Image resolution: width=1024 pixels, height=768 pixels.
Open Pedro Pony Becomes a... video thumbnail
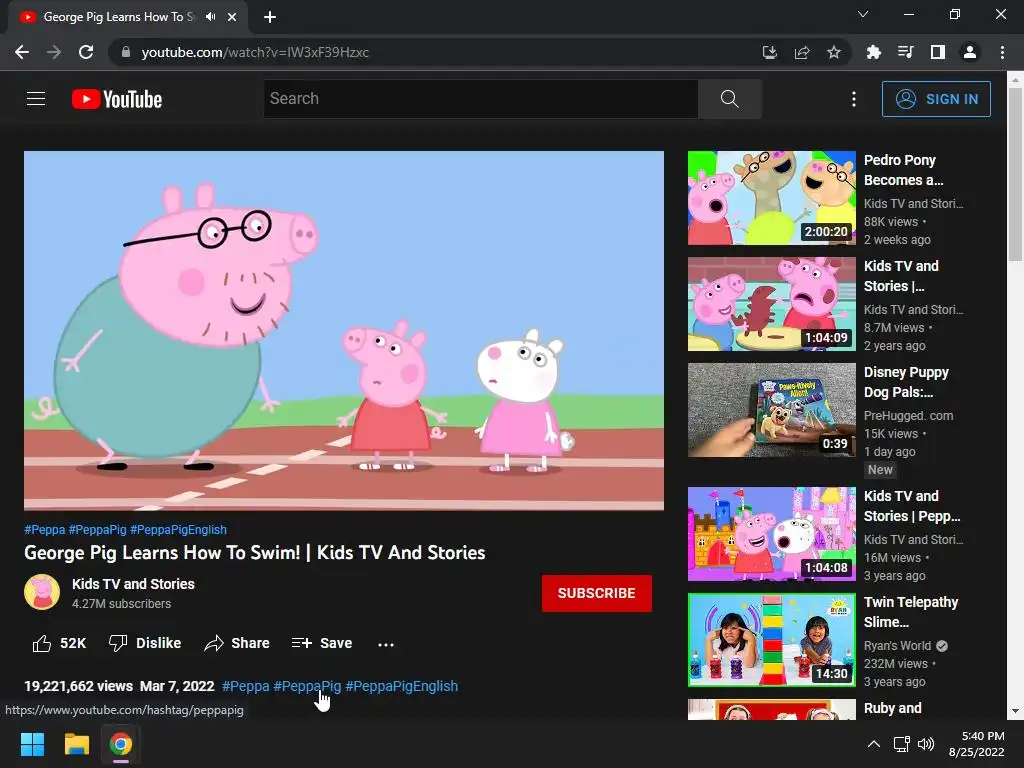click(771, 198)
